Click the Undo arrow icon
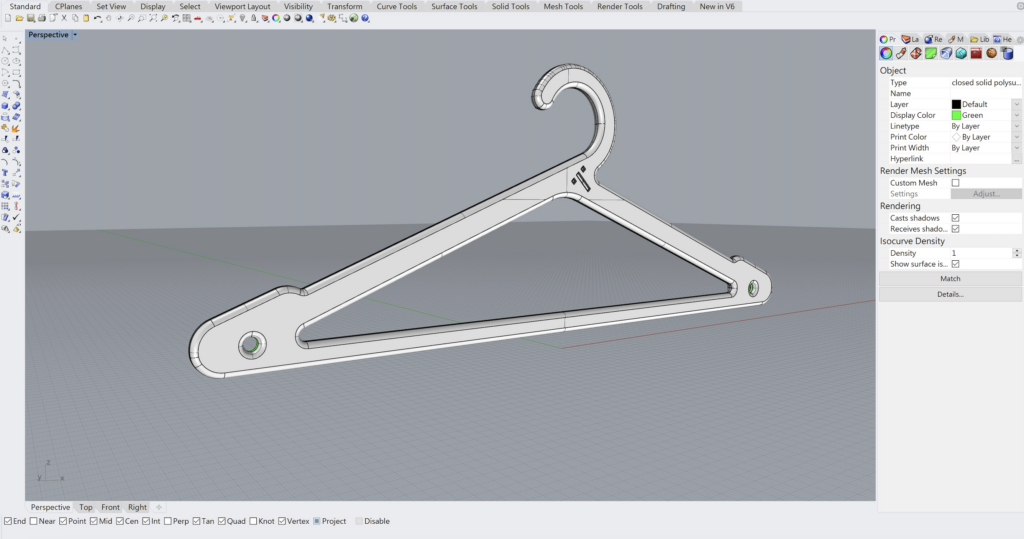1024x539 pixels. coord(98,18)
